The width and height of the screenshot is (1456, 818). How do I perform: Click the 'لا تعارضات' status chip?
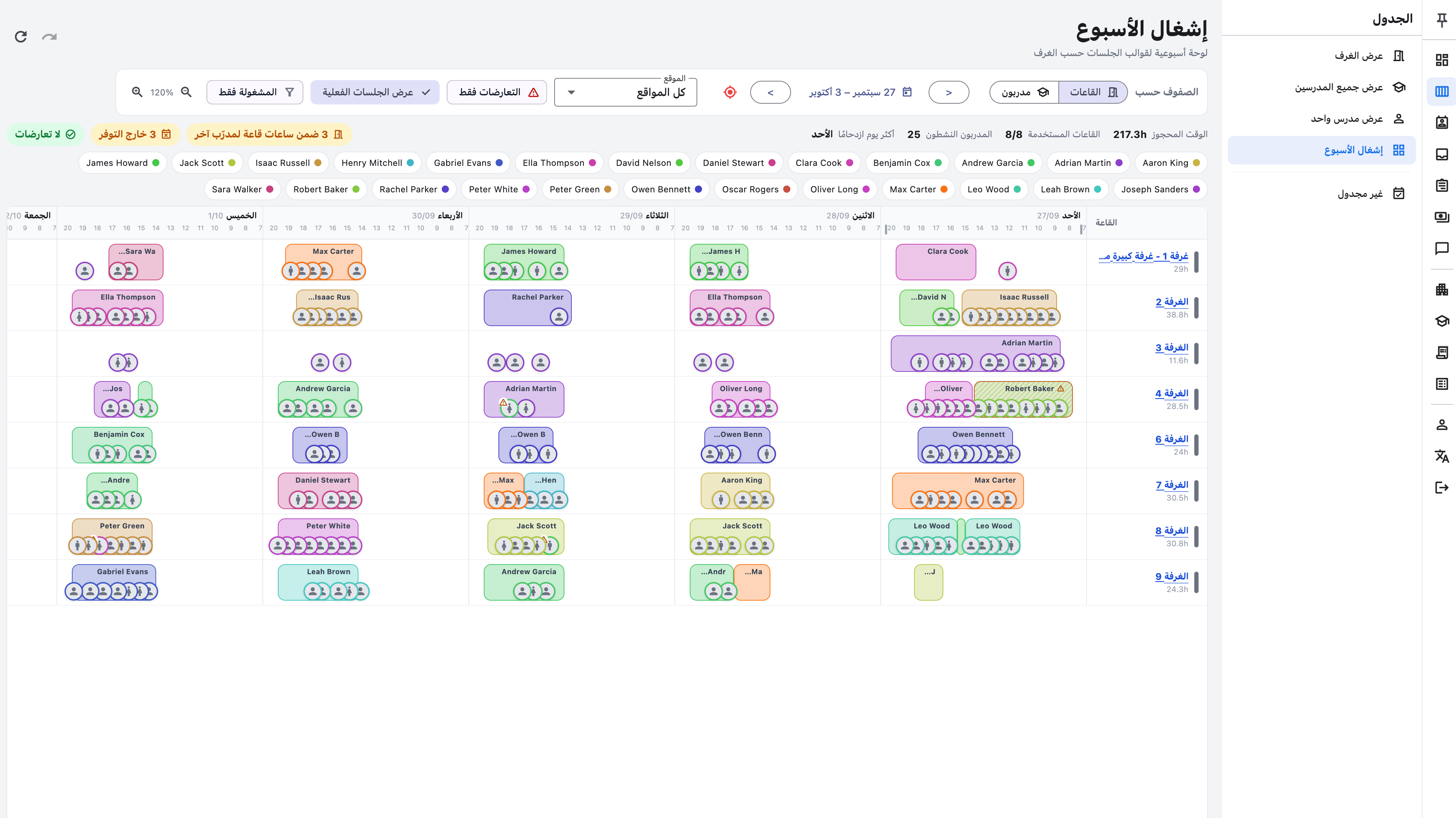(45, 134)
